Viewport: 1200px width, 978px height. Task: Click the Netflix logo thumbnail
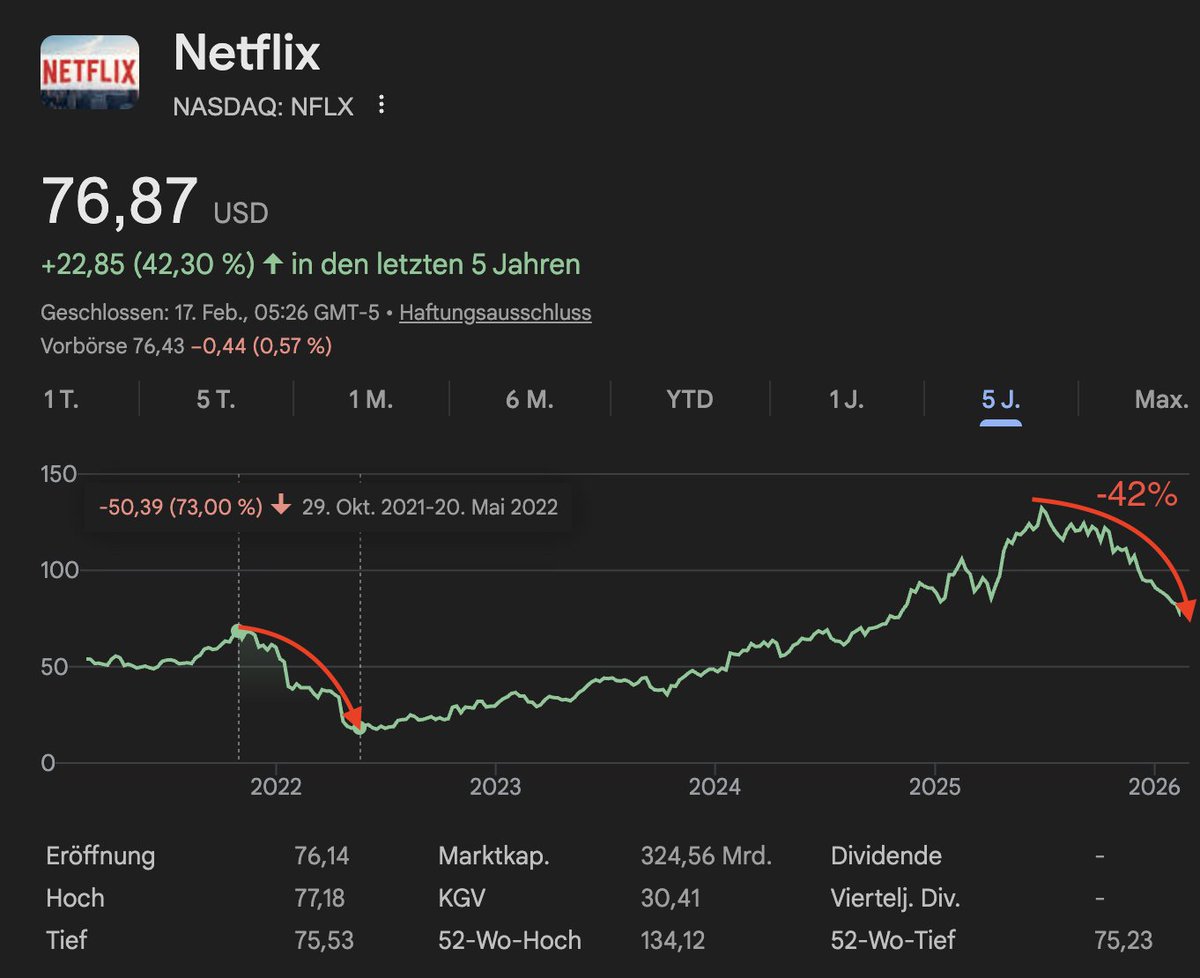[89, 72]
